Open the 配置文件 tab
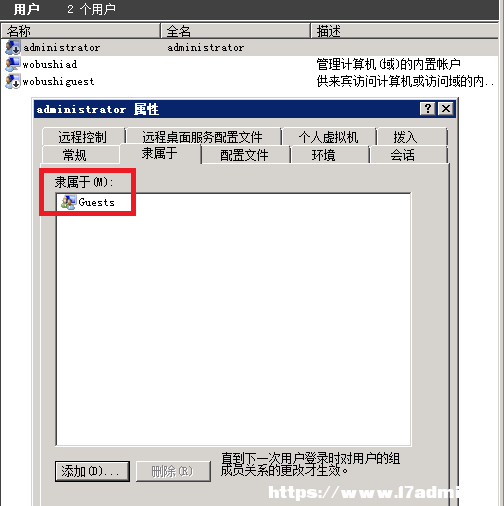The height and width of the screenshot is (506, 504). (x=244, y=155)
